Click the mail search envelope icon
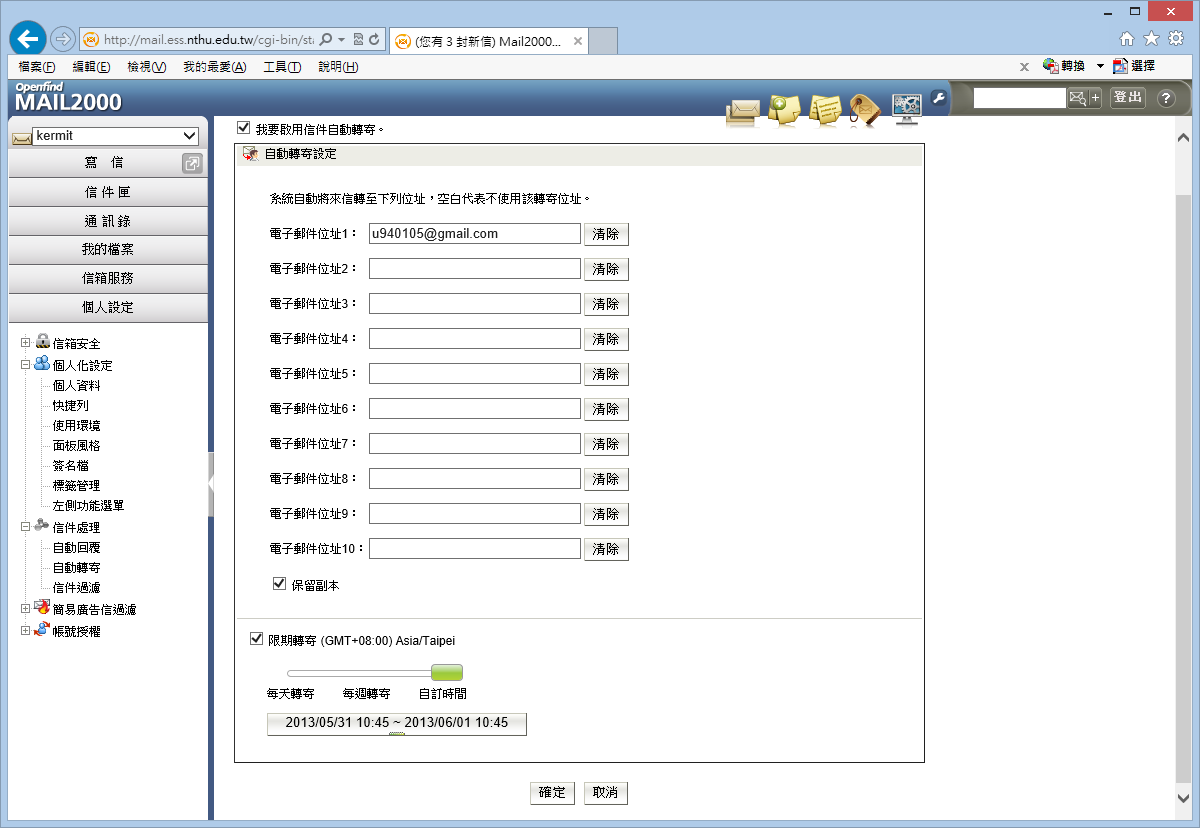 click(1077, 98)
